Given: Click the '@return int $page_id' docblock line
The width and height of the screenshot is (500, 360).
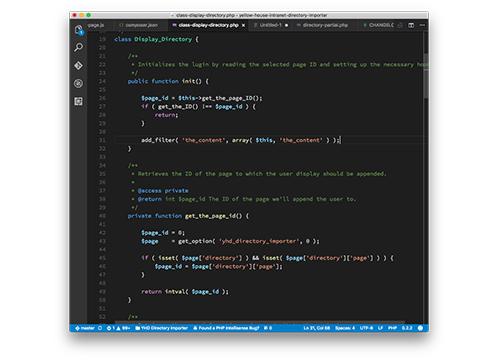Looking at the screenshot, I should [x=244, y=199].
